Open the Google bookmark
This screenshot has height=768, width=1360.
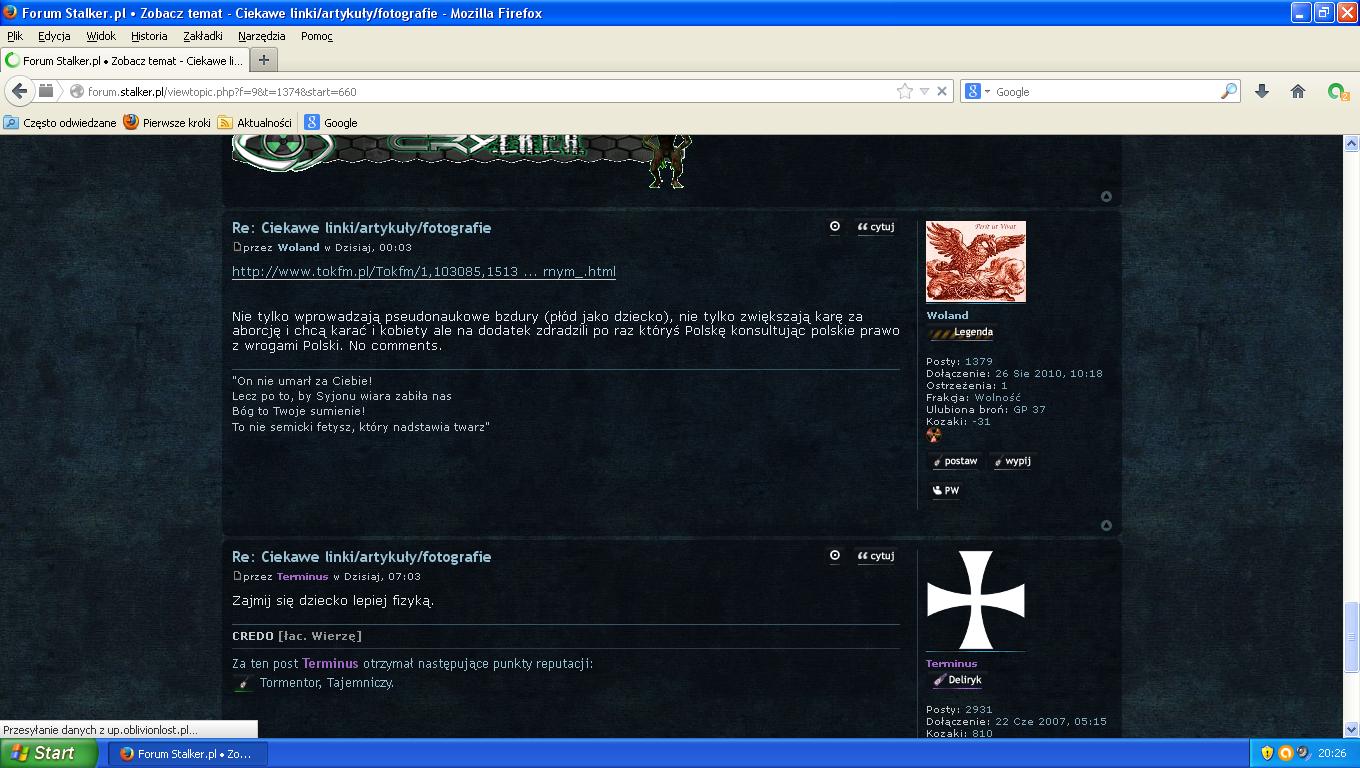pos(331,122)
